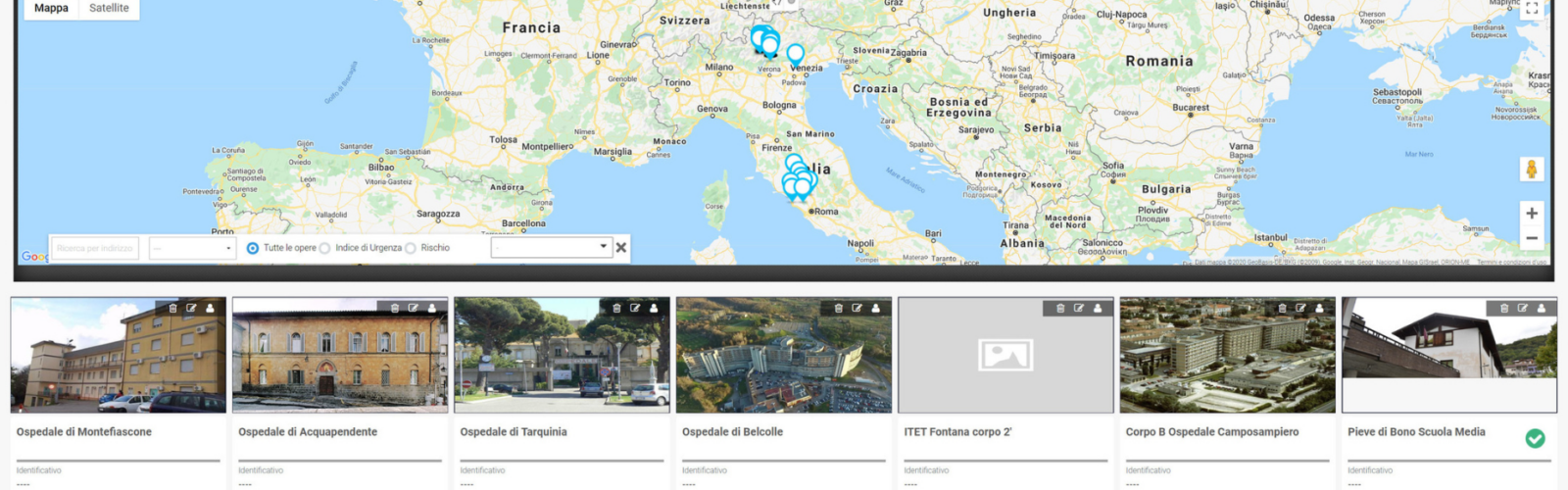Viewport: 1568px width, 490px height.
Task: Select the 'Indice di Urgenza' radio option
Action: click(324, 248)
